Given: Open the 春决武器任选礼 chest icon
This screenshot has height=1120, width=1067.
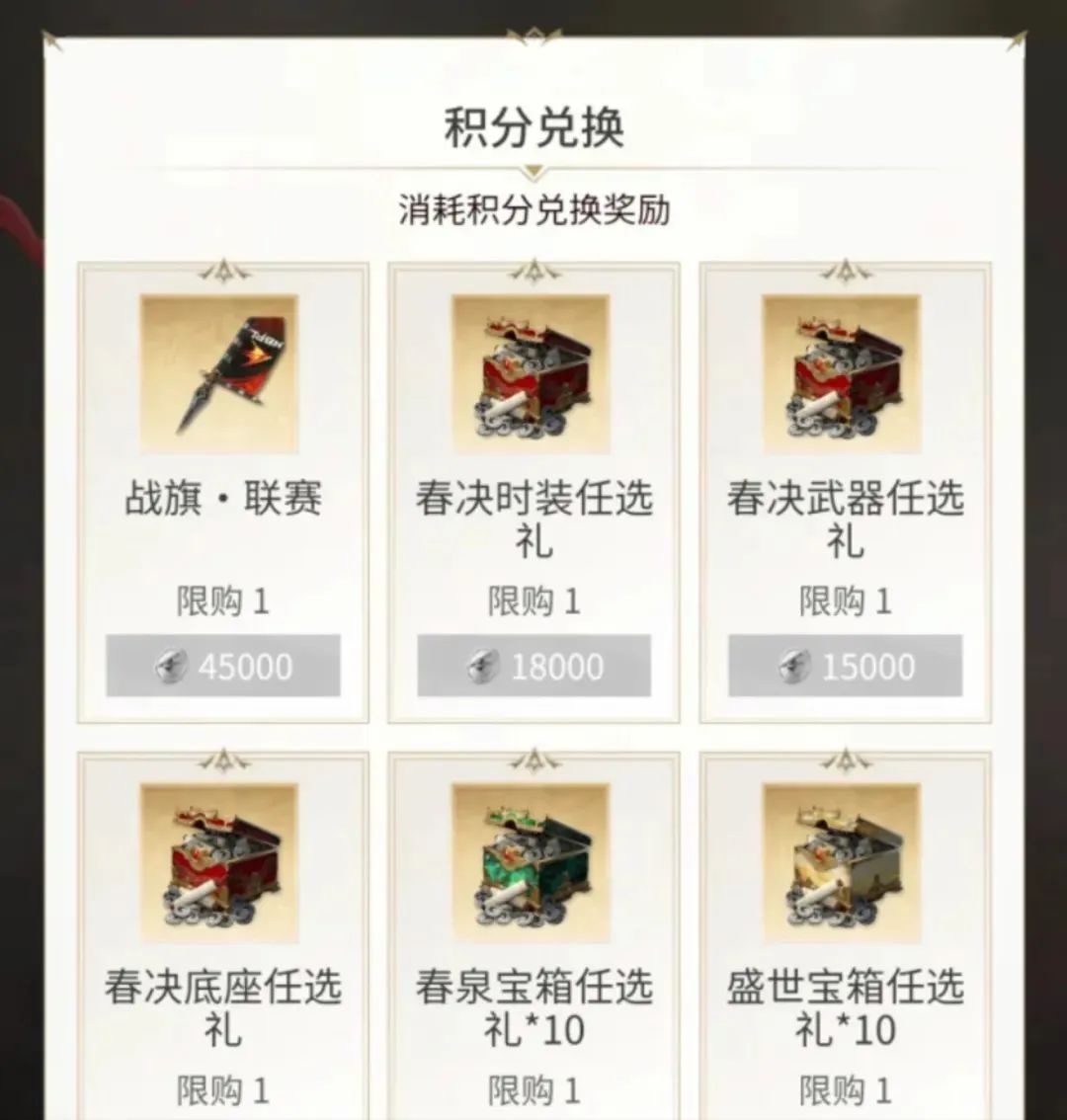Looking at the screenshot, I should click(x=842, y=373).
